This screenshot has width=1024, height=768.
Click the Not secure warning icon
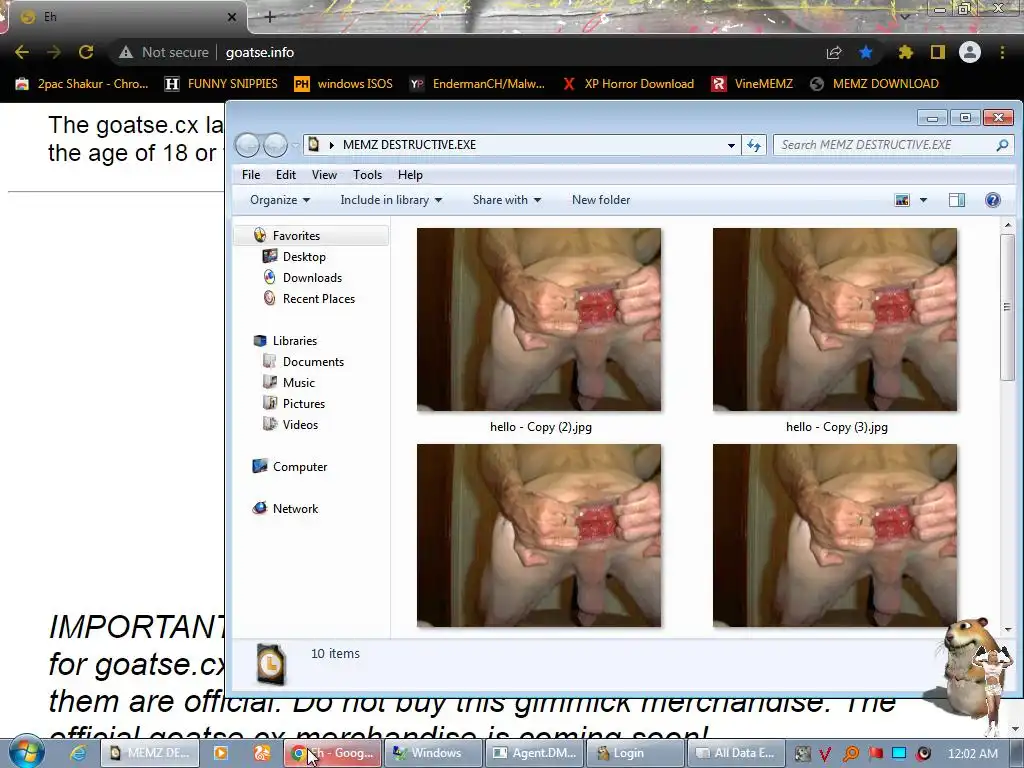(126, 52)
